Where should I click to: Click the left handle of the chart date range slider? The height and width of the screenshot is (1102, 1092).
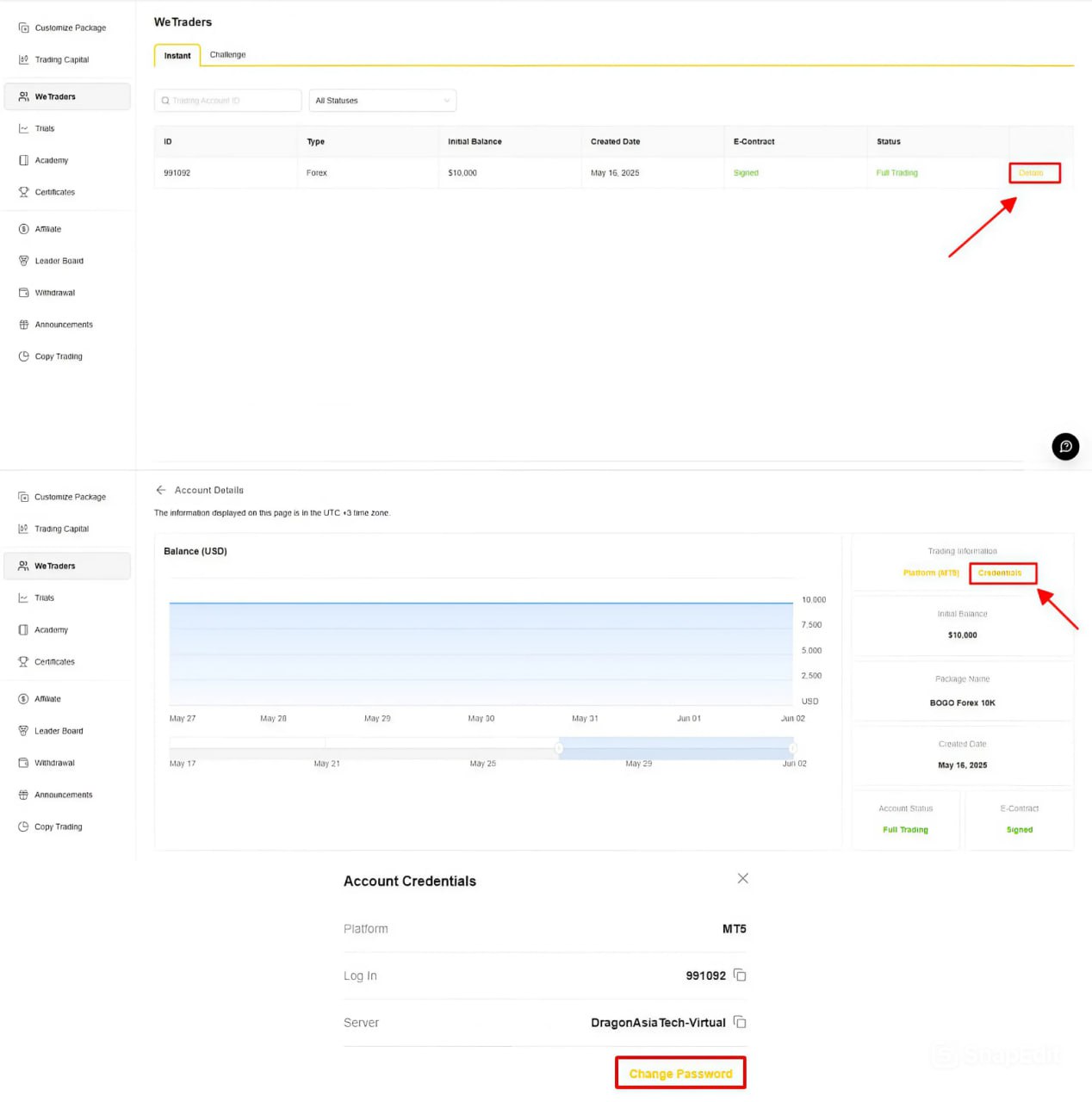click(559, 748)
